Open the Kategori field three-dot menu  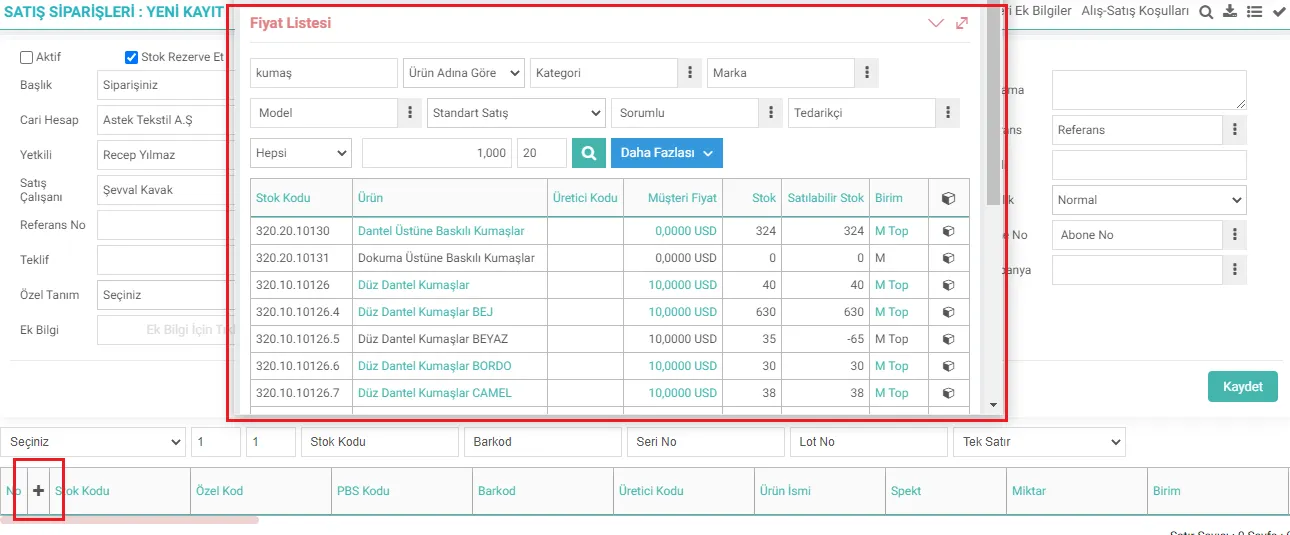pyautogui.click(x=689, y=73)
